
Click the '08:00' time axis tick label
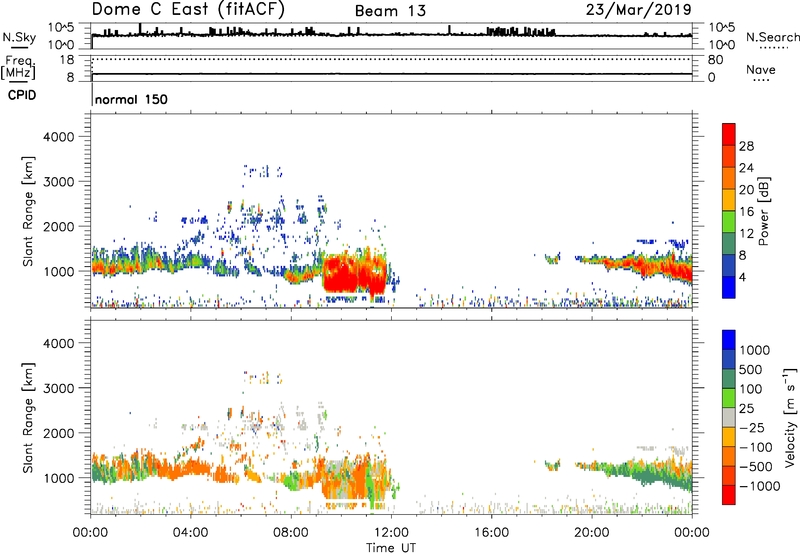pos(291,533)
